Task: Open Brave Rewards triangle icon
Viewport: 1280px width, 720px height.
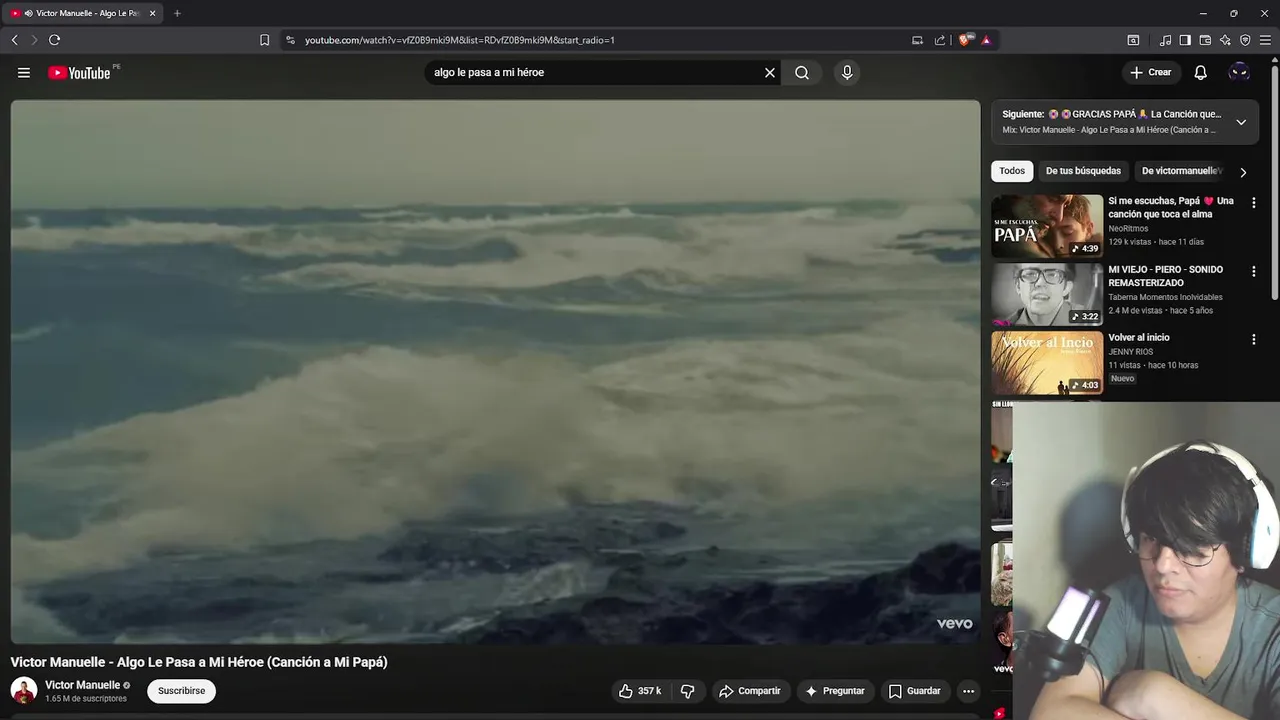Action: point(986,40)
